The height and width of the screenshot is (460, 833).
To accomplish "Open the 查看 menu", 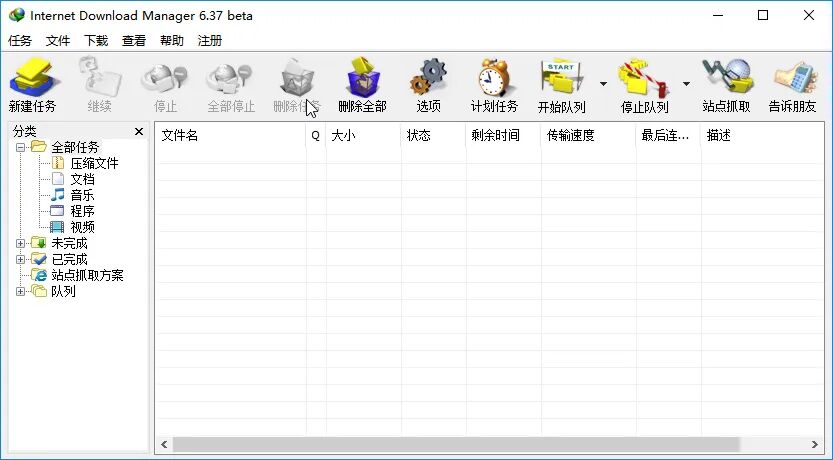I will [x=134, y=41].
